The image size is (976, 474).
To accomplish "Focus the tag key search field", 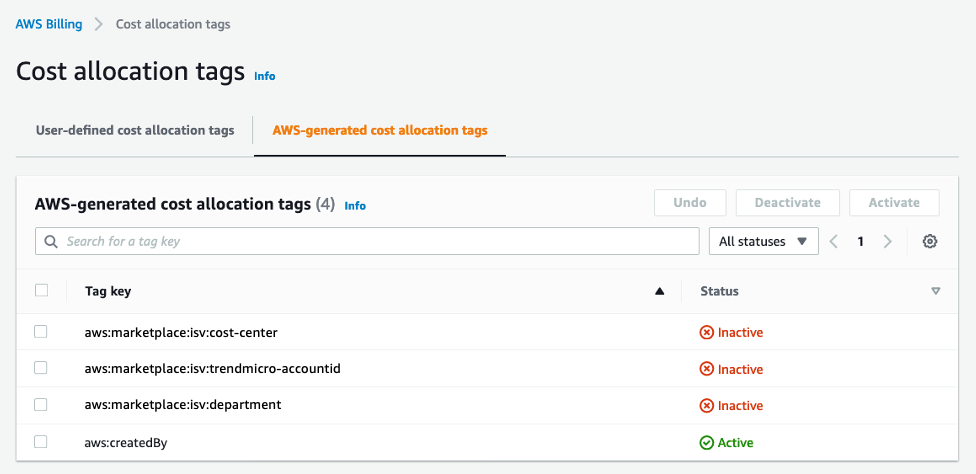I will [380, 241].
